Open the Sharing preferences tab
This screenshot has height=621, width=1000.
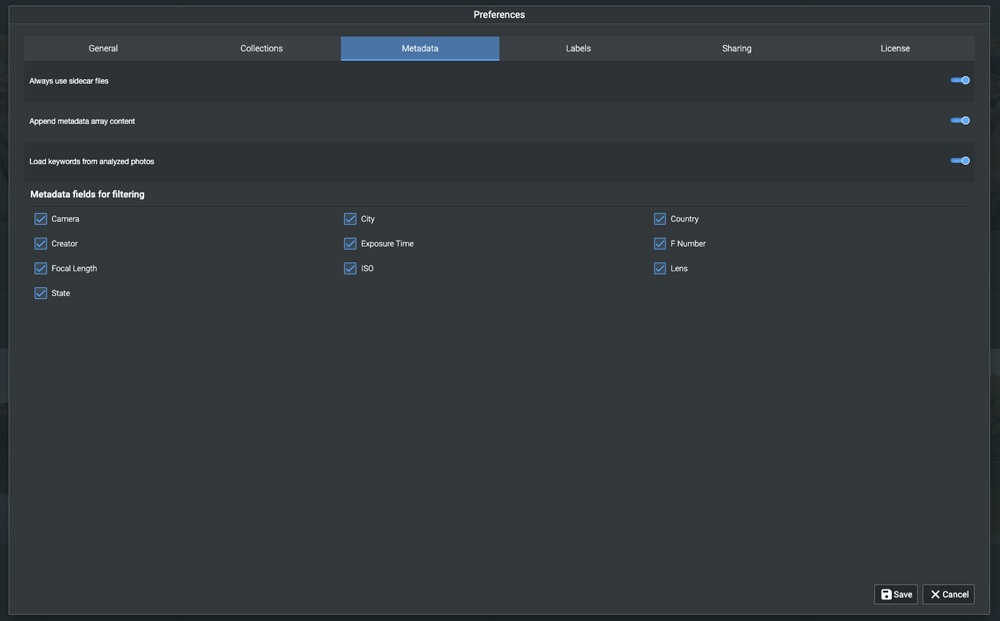click(x=736, y=48)
